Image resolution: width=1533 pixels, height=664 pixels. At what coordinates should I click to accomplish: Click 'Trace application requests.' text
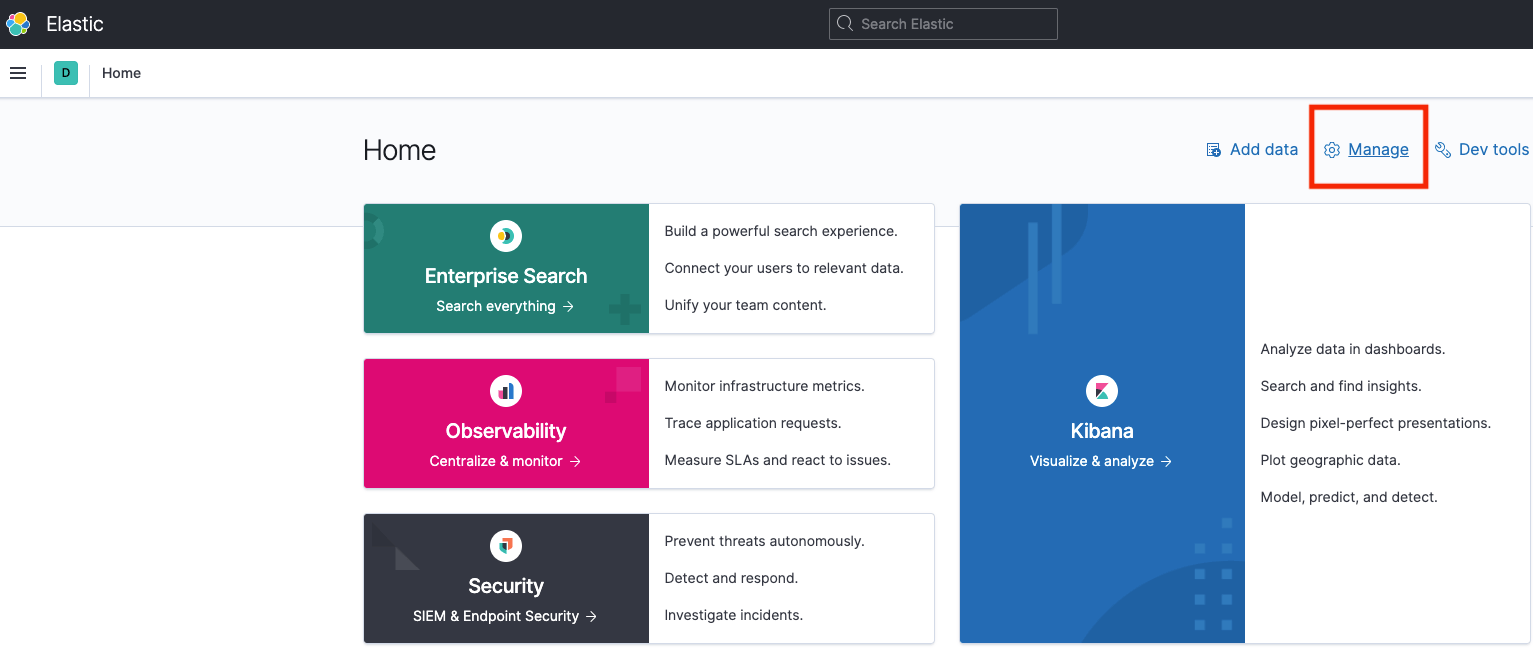753,423
